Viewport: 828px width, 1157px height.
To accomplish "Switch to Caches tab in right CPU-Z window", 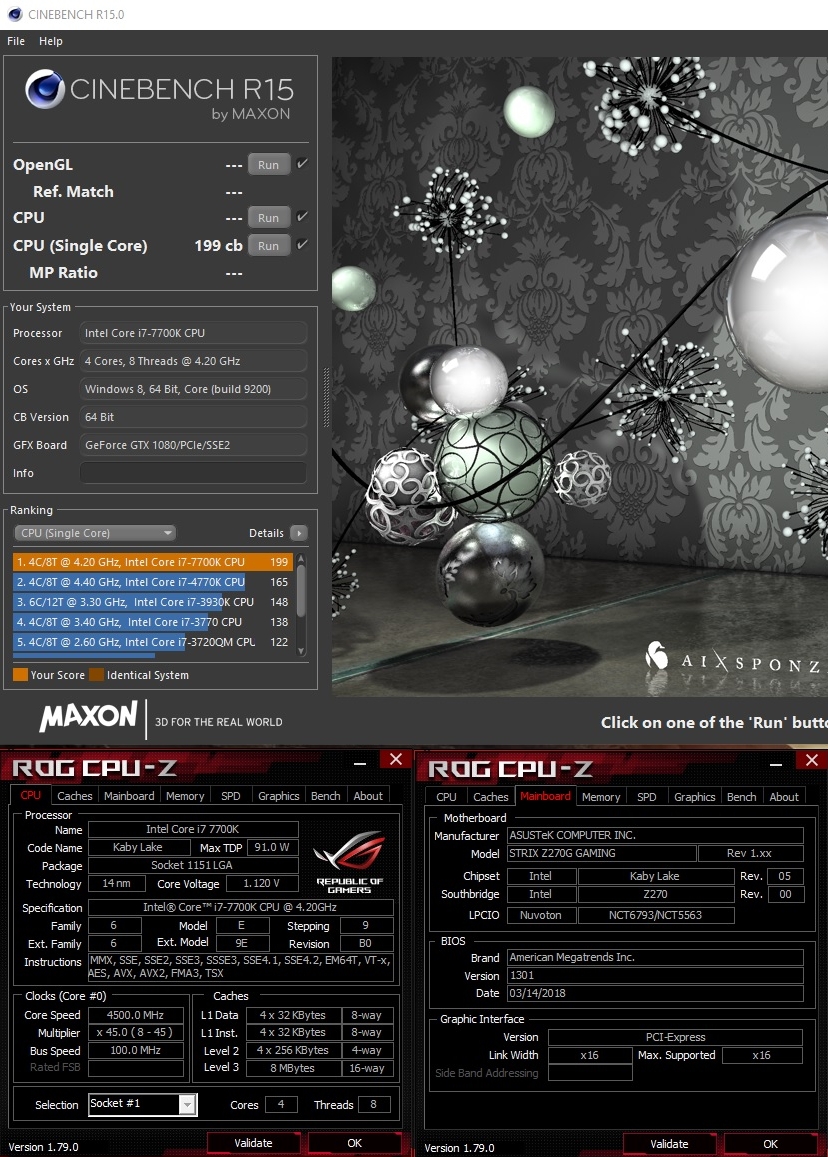I will (x=491, y=797).
